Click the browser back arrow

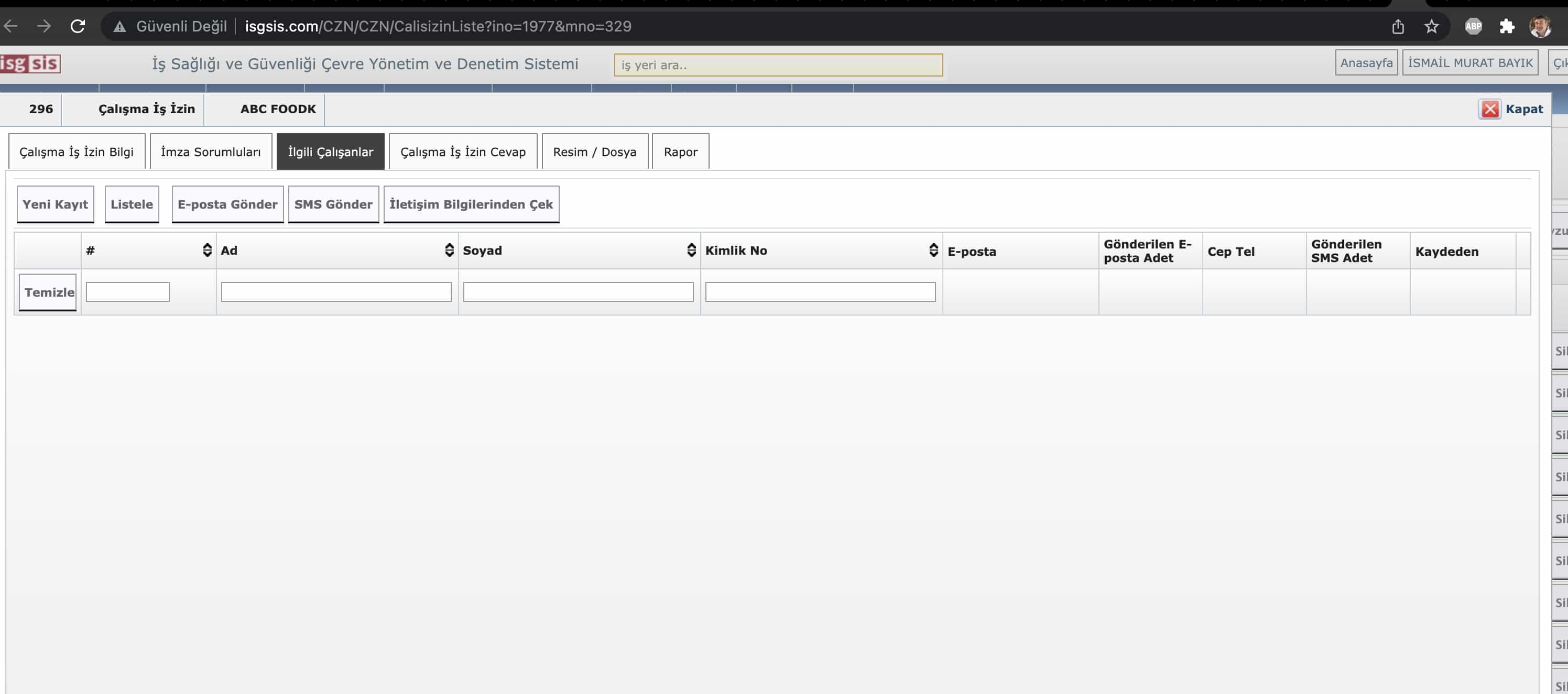click(x=12, y=26)
